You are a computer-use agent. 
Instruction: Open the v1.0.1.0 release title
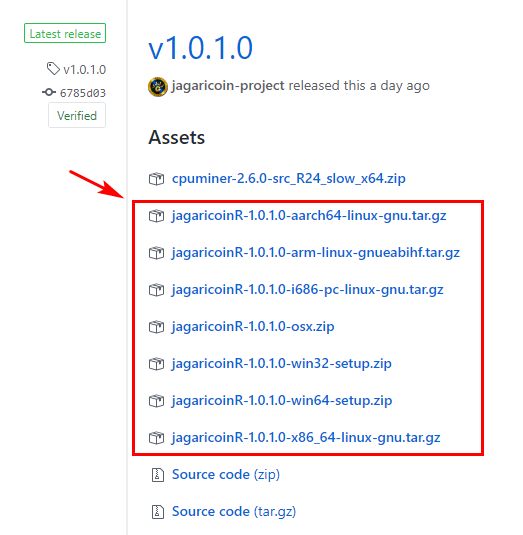point(201,48)
